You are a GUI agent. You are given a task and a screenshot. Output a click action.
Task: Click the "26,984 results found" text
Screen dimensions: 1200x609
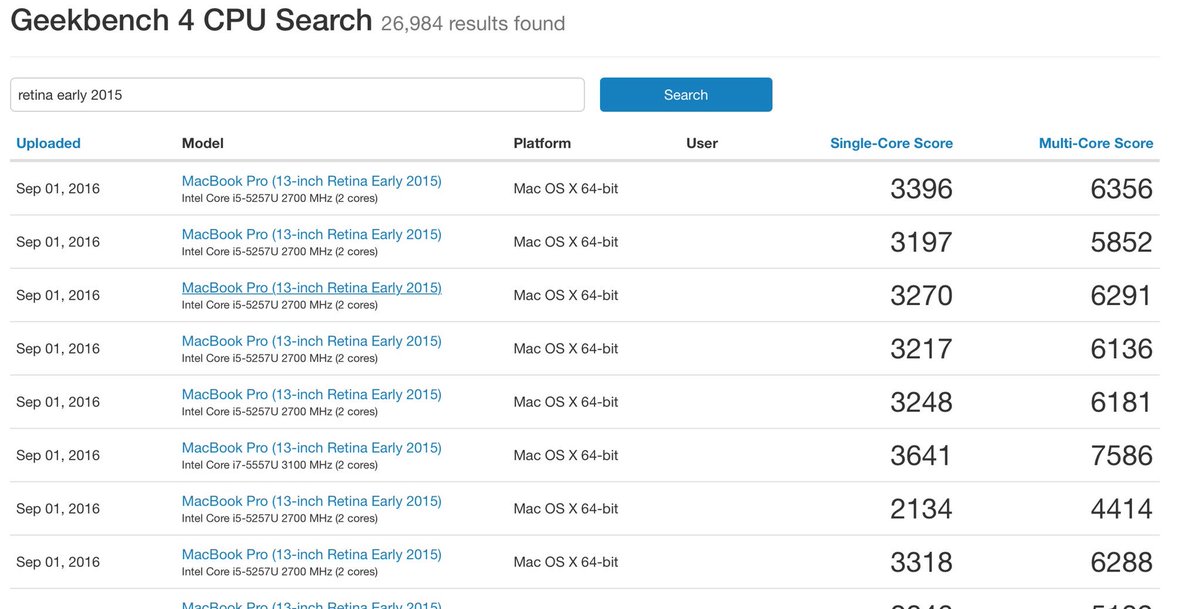(x=473, y=23)
